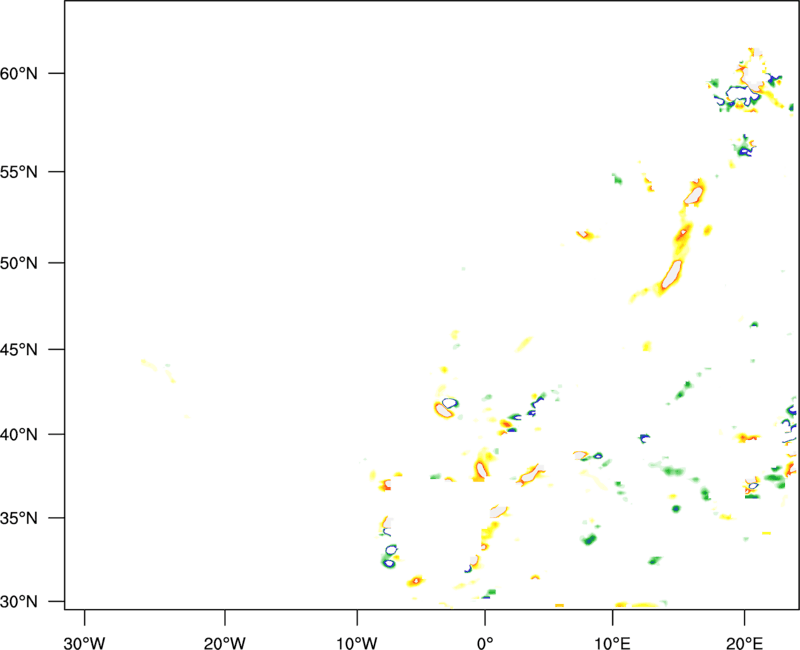The width and height of the screenshot is (800, 650).
Task: Click the 60°N latitude axis label
Action: (x=19, y=74)
